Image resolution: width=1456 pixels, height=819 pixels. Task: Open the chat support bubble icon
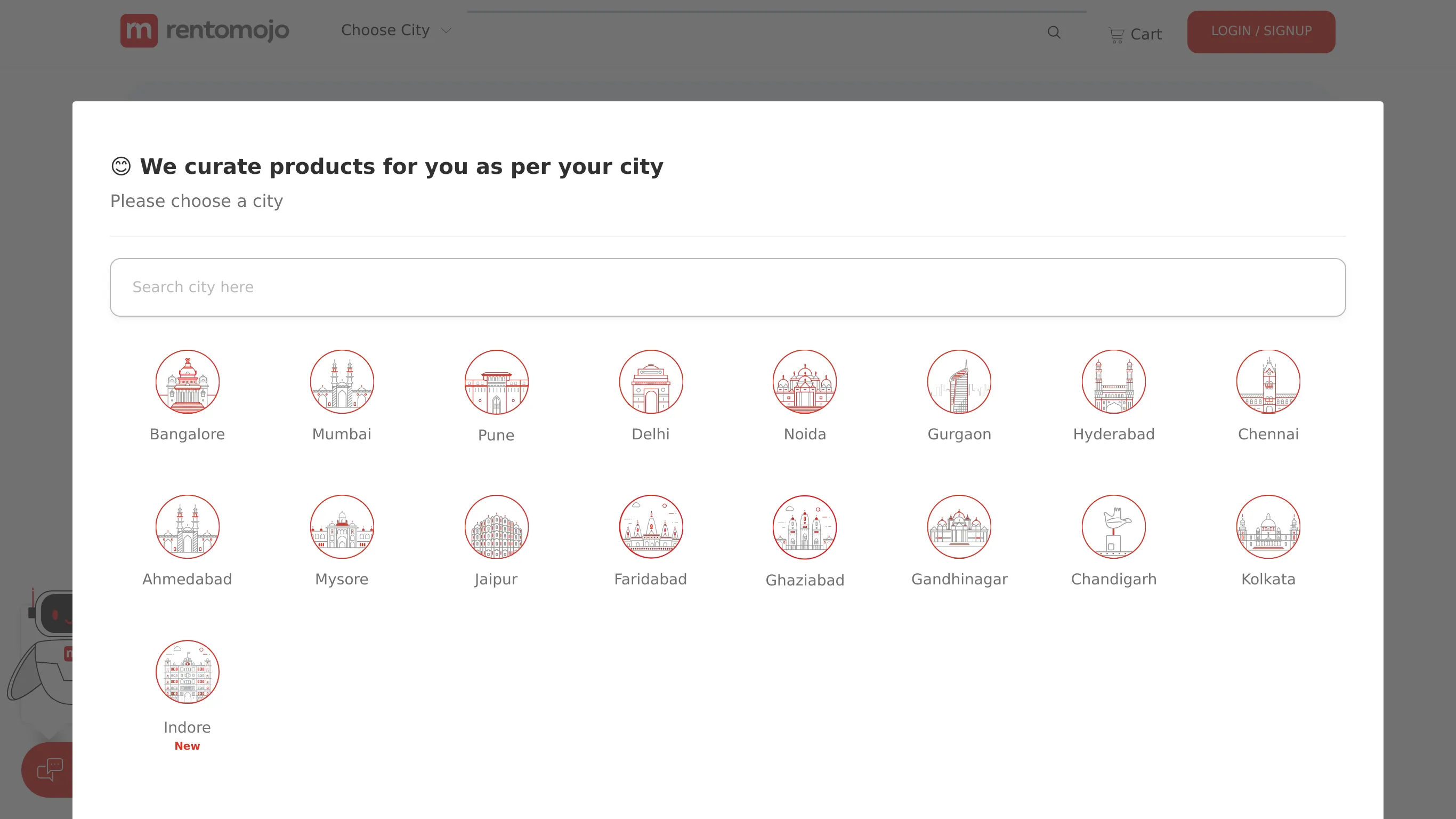(50, 770)
